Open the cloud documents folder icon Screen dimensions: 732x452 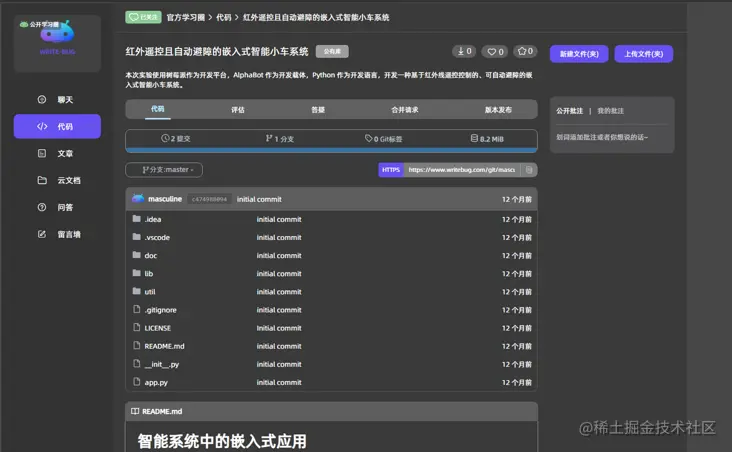point(42,180)
